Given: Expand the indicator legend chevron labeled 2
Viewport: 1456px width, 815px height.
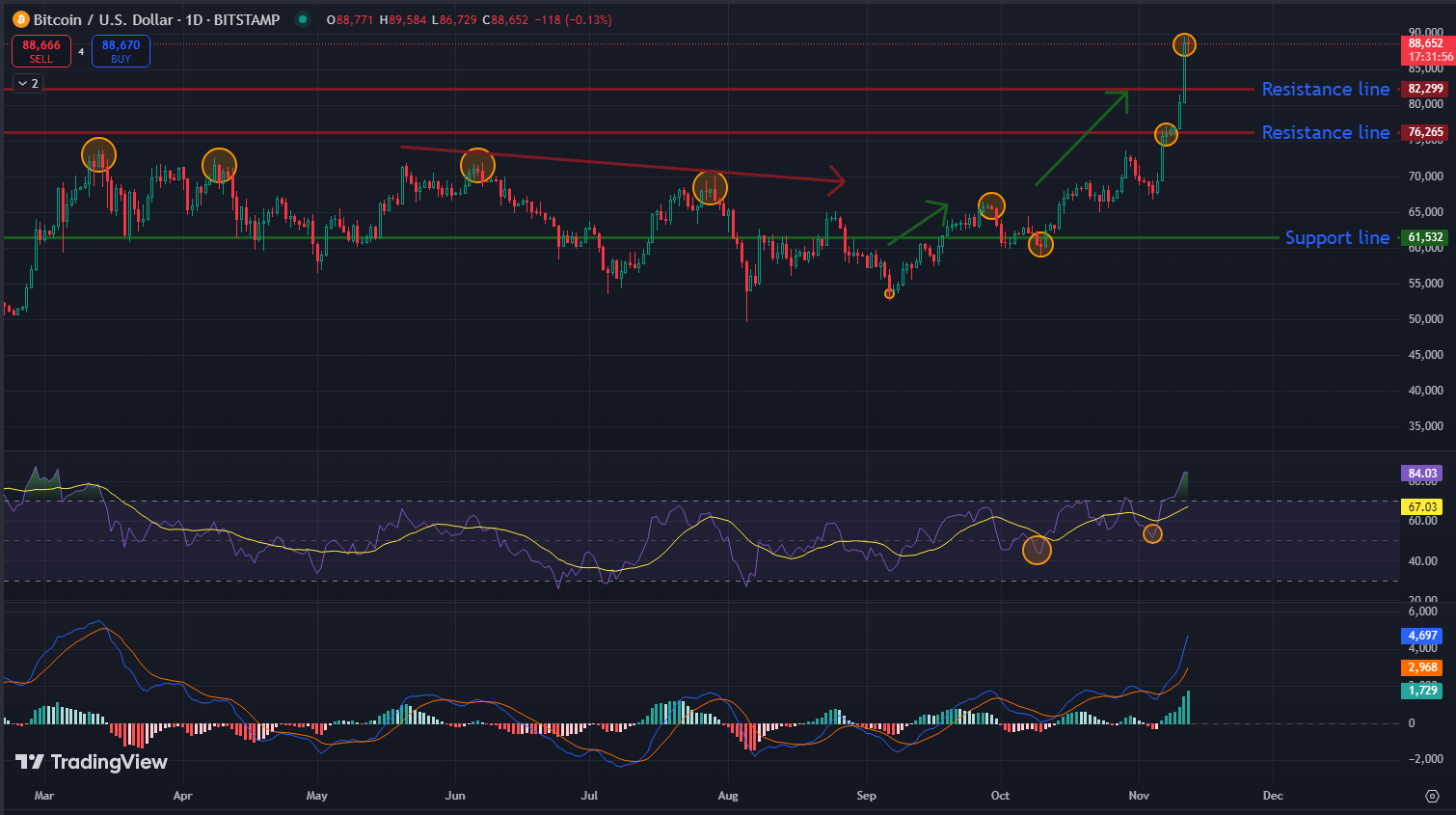Looking at the screenshot, I should click(28, 84).
